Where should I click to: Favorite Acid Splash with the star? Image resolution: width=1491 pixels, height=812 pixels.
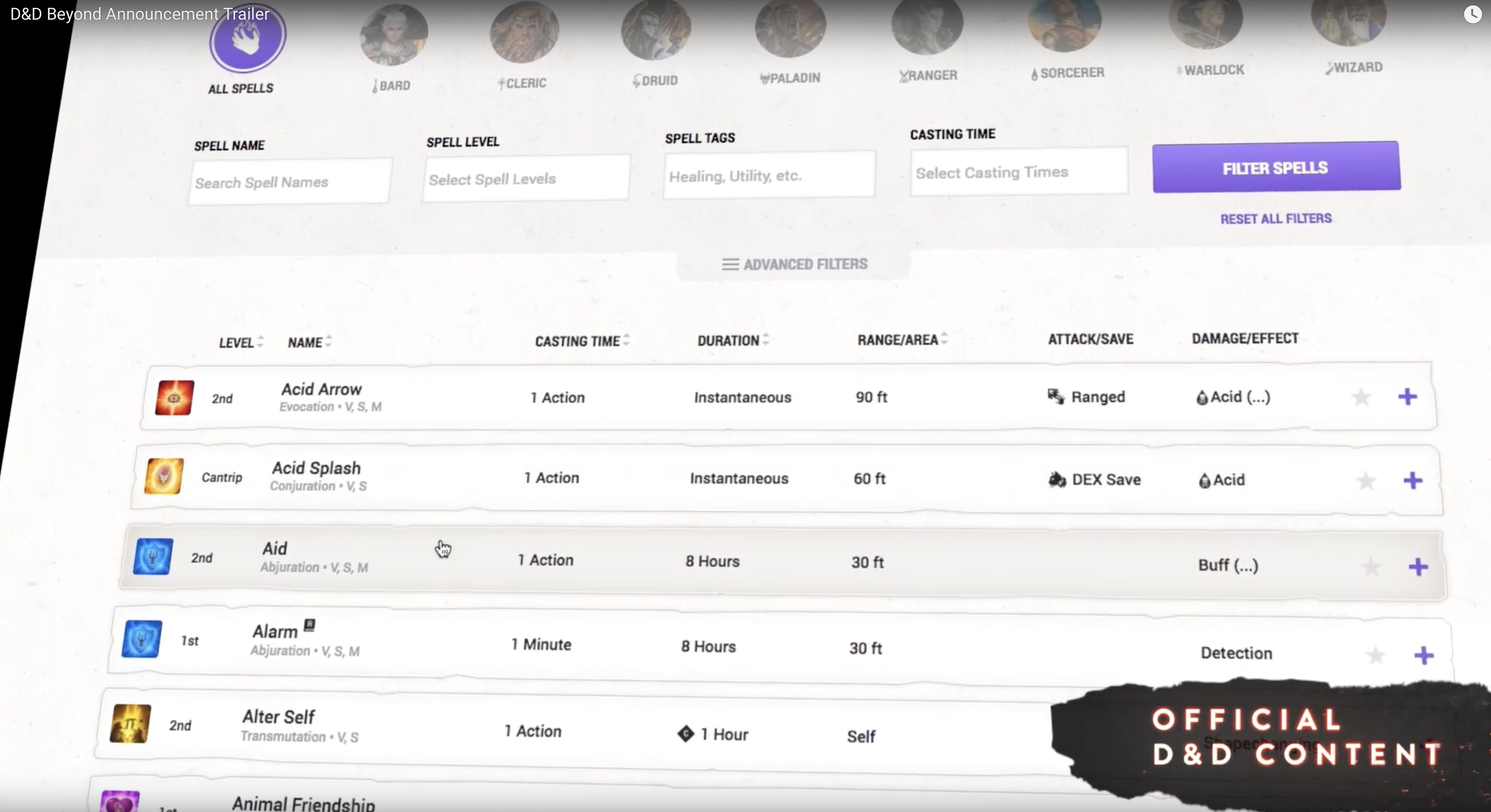pyautogui.click(x=1365, y=481)
